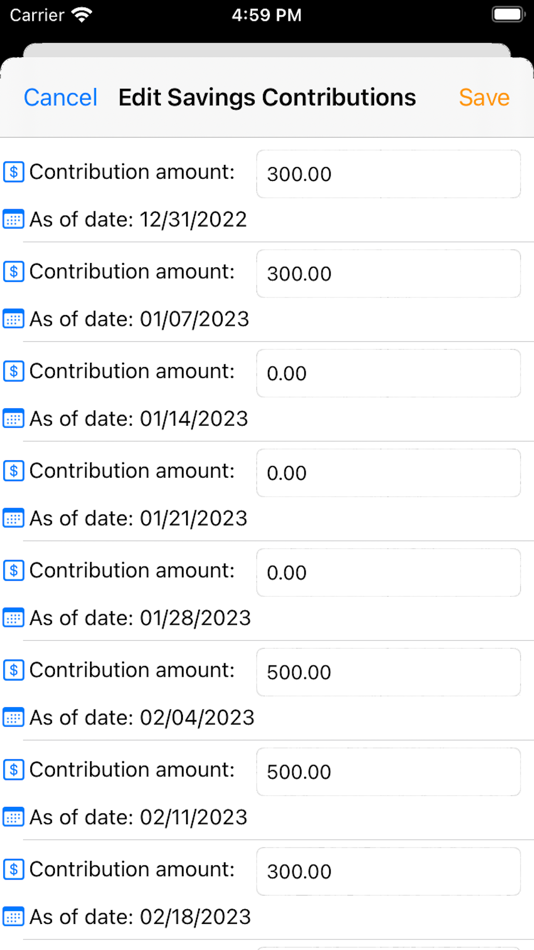
Task: Edit the 300.00 amount for 01/07/2023
Action: pos(389,273)
